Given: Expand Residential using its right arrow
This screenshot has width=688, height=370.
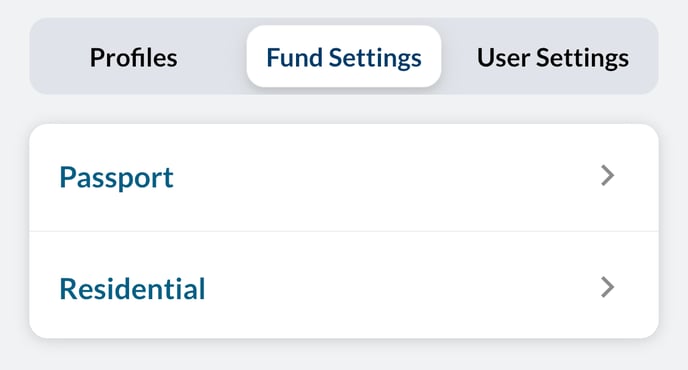Looking at the screenshot, I should [x=607, y=287].
